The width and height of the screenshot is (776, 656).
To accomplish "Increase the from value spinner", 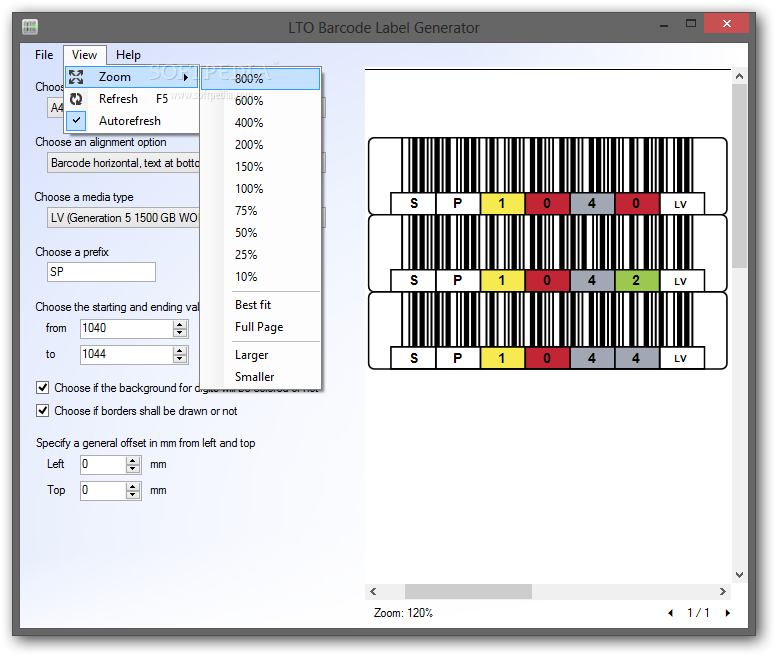I will tap(180, 324).
